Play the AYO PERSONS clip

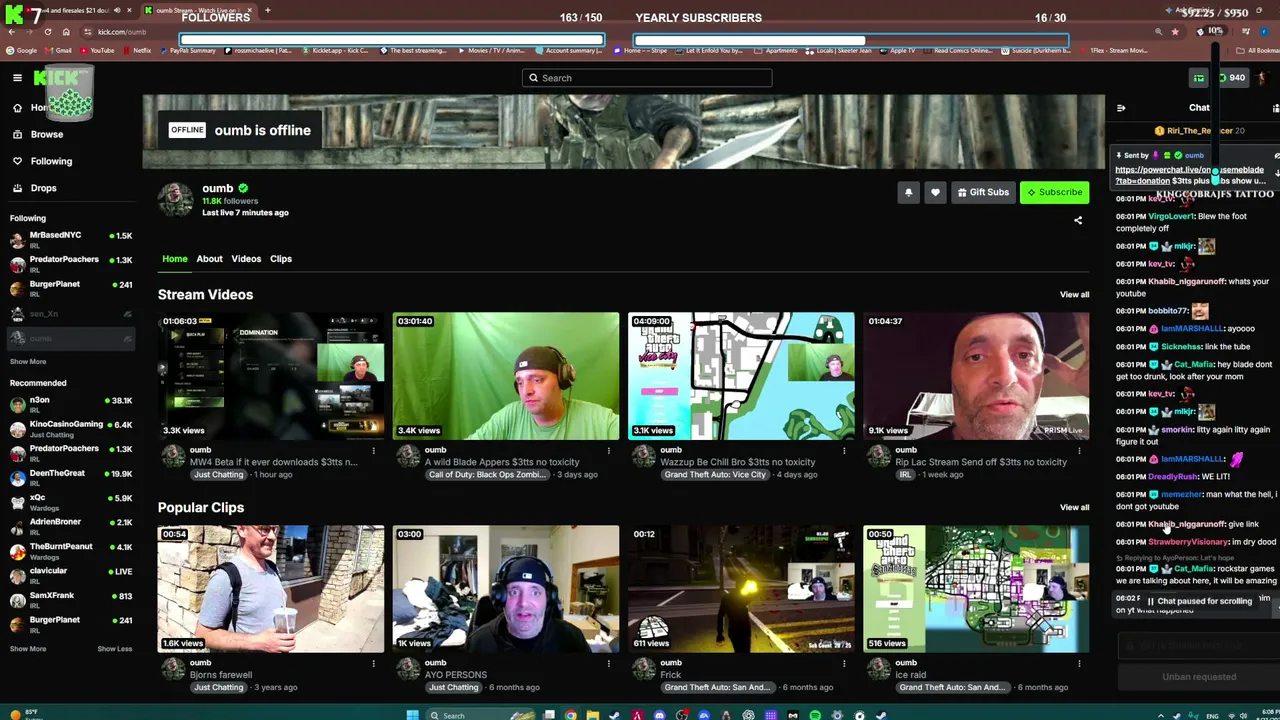coord(506,589)
